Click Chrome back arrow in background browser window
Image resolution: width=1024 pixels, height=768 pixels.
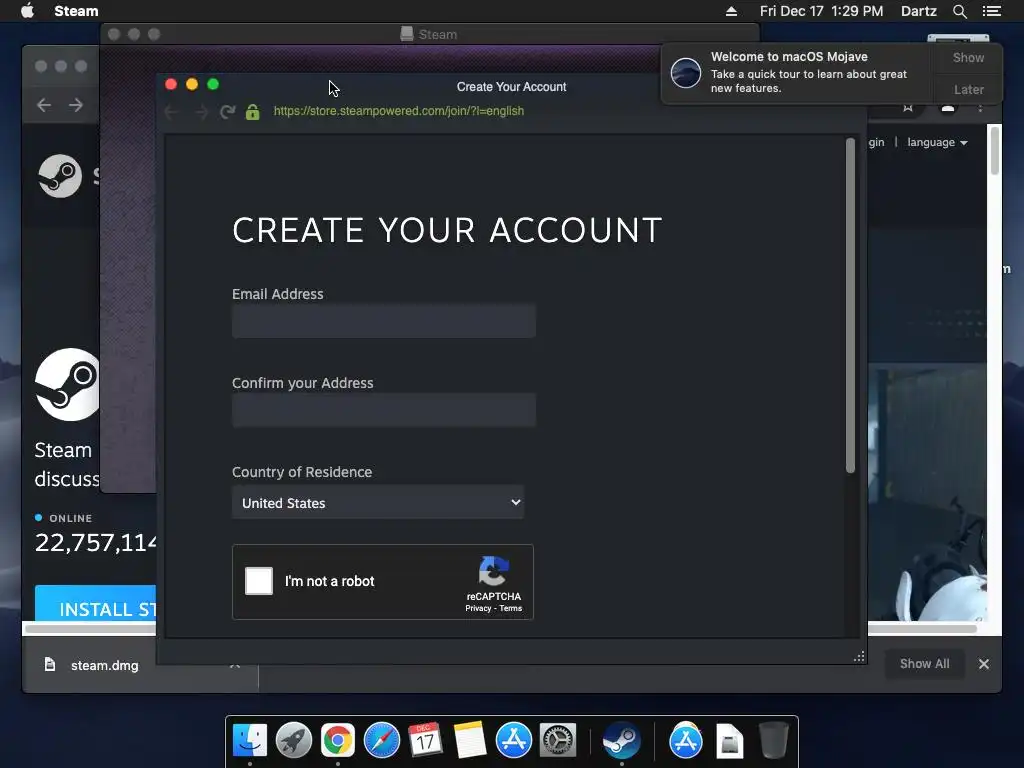44,105
